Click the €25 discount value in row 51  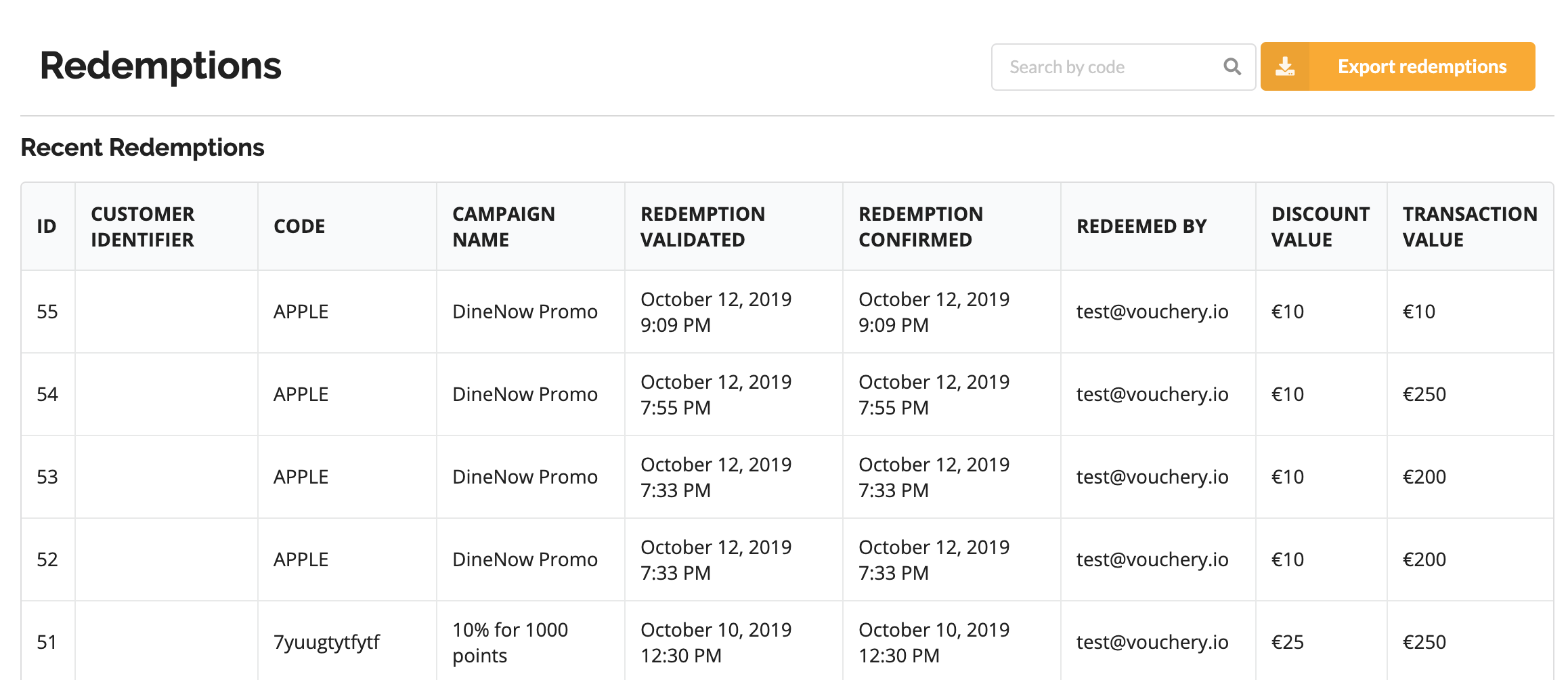point(1288,642)
